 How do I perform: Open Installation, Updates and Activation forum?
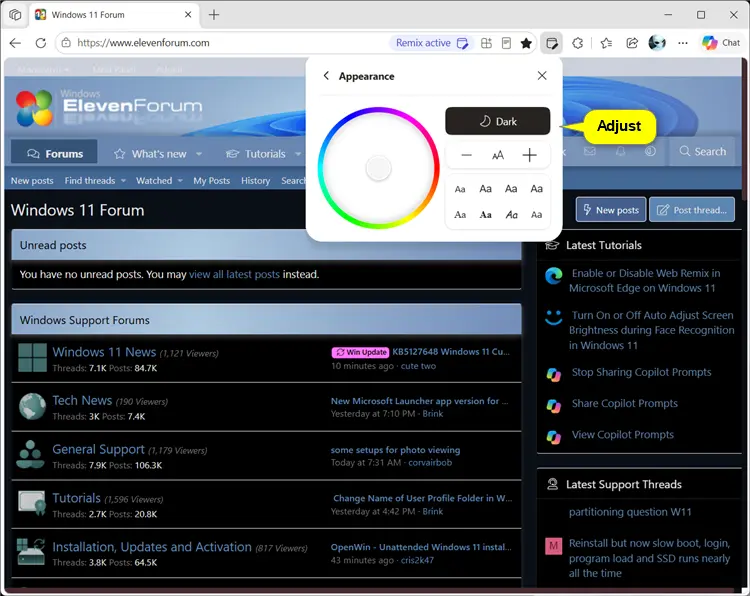pos(152,547)
